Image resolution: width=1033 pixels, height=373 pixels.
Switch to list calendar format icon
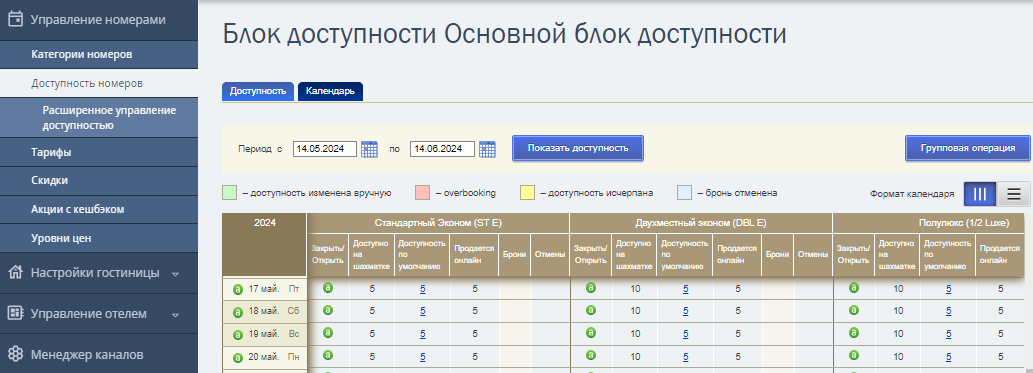[1013, 194]
